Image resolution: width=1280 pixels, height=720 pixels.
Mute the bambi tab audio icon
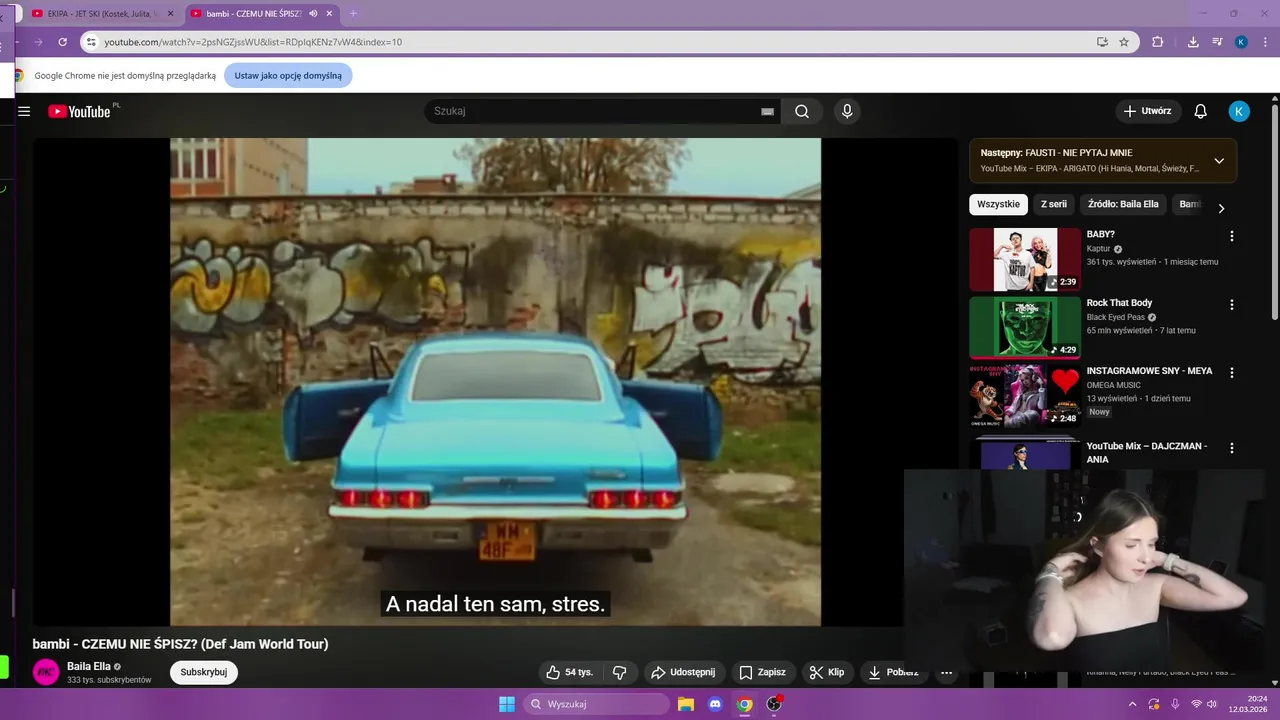pyautogui.click(x=313, y=14)
